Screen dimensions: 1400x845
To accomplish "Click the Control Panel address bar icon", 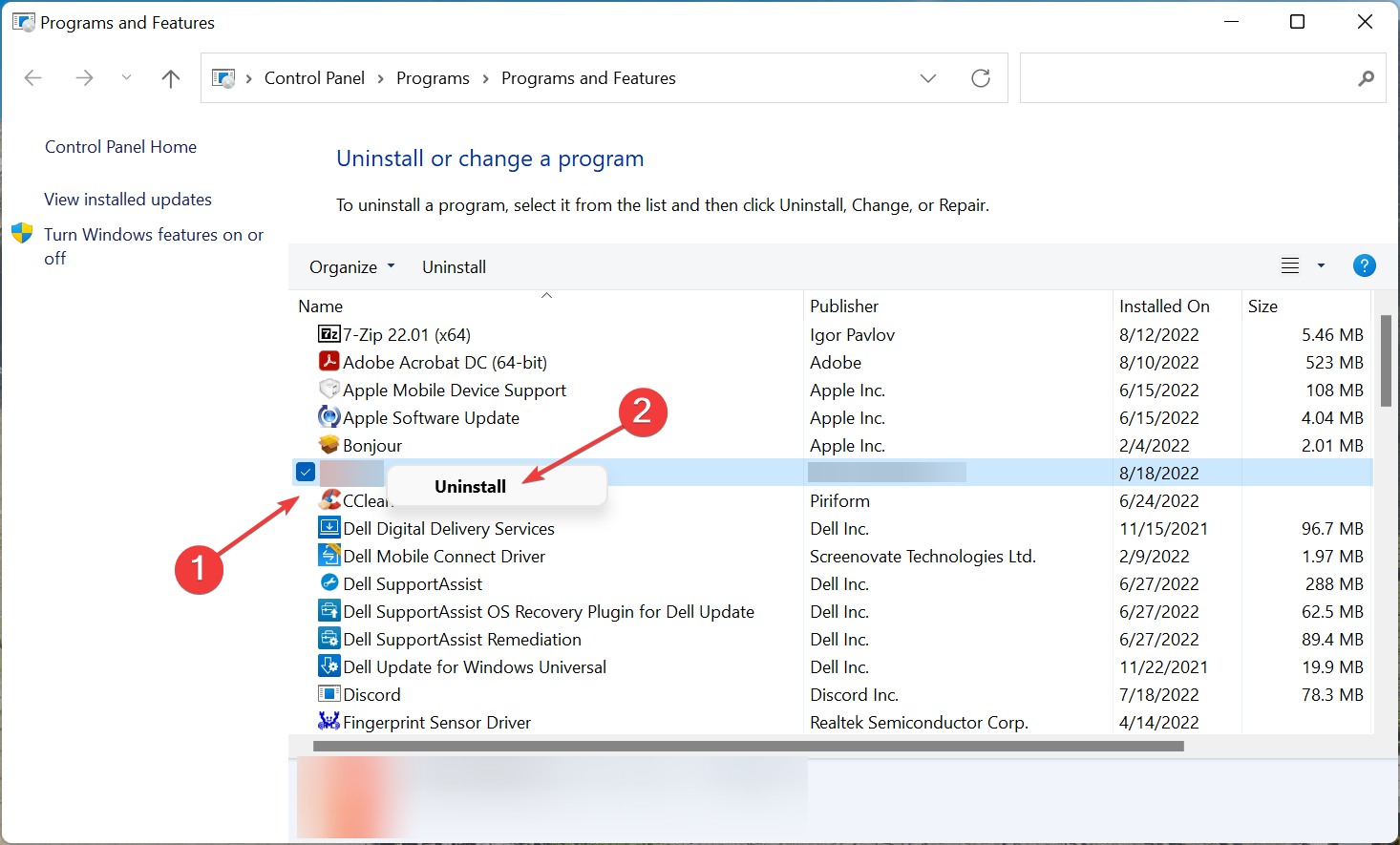I will (x=223, y=78).
